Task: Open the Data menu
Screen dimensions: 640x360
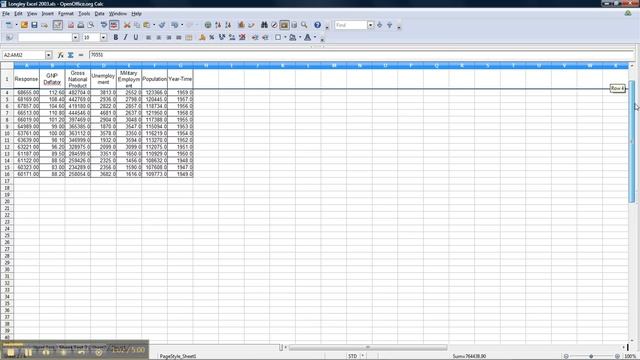Action: coord(99,13)
